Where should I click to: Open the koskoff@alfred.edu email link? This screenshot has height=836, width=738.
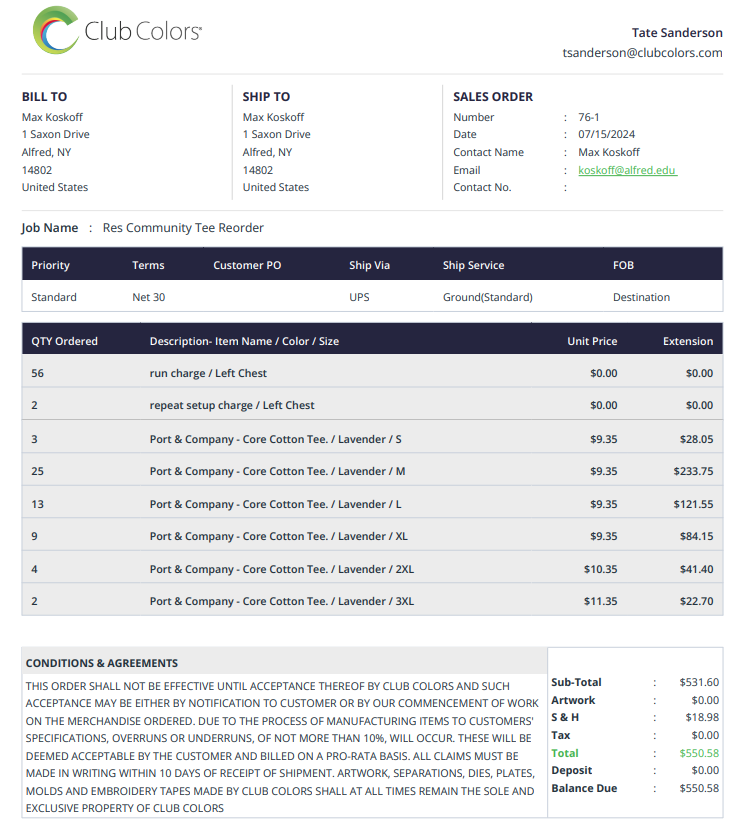(627, 170)
